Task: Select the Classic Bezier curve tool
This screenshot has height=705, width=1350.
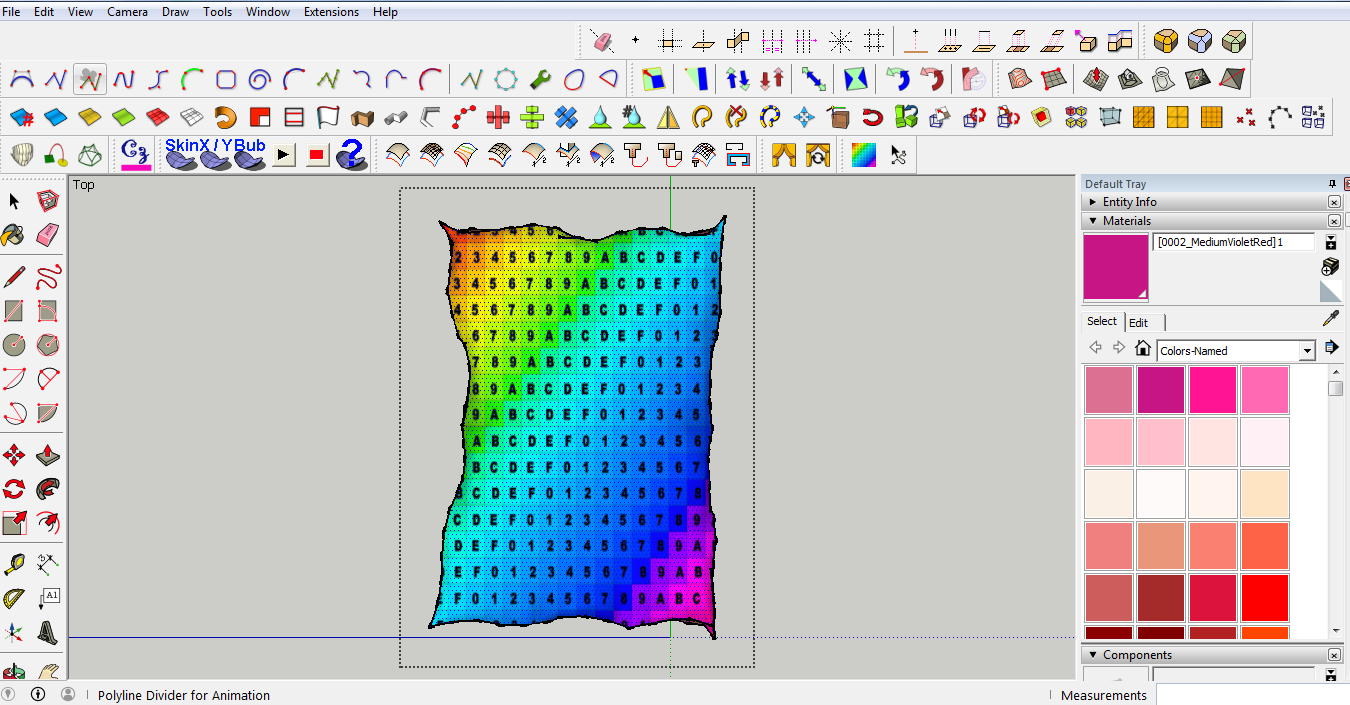Action: coord(22,78)
